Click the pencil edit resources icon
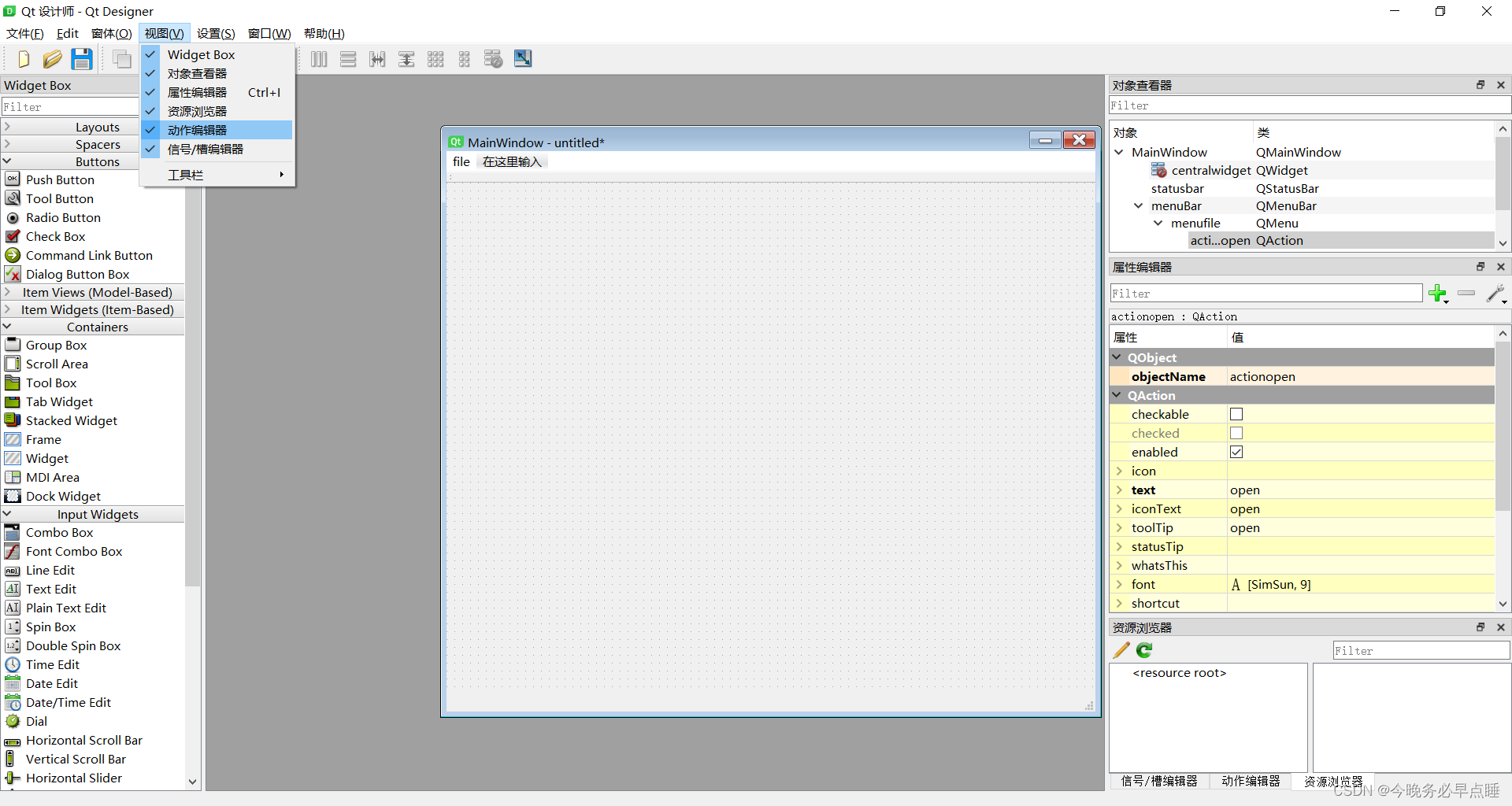 click(1121, 650)
